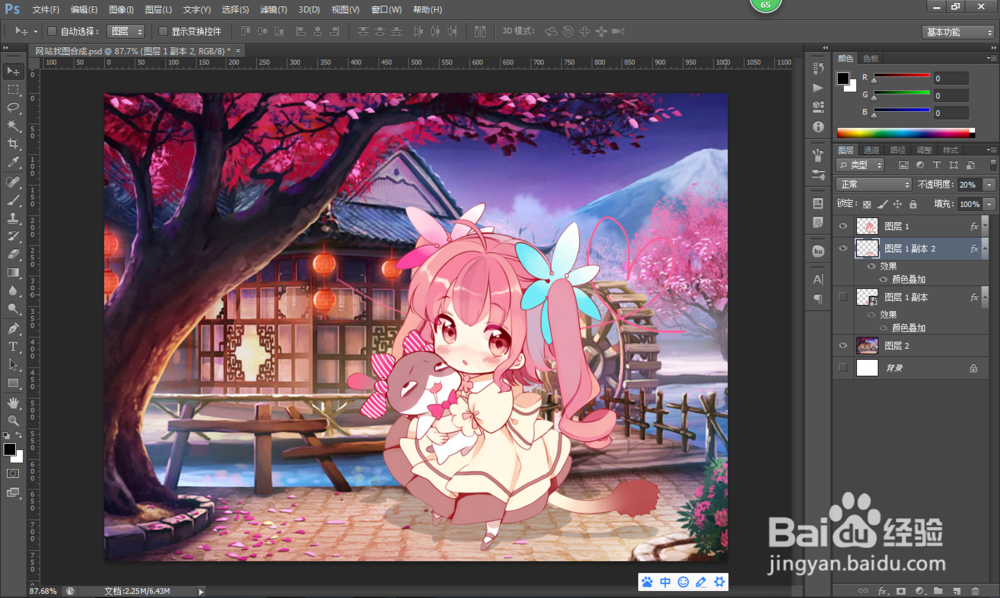
Task: Select the Spot Healing Brush tool
Action: click(13, 182)
